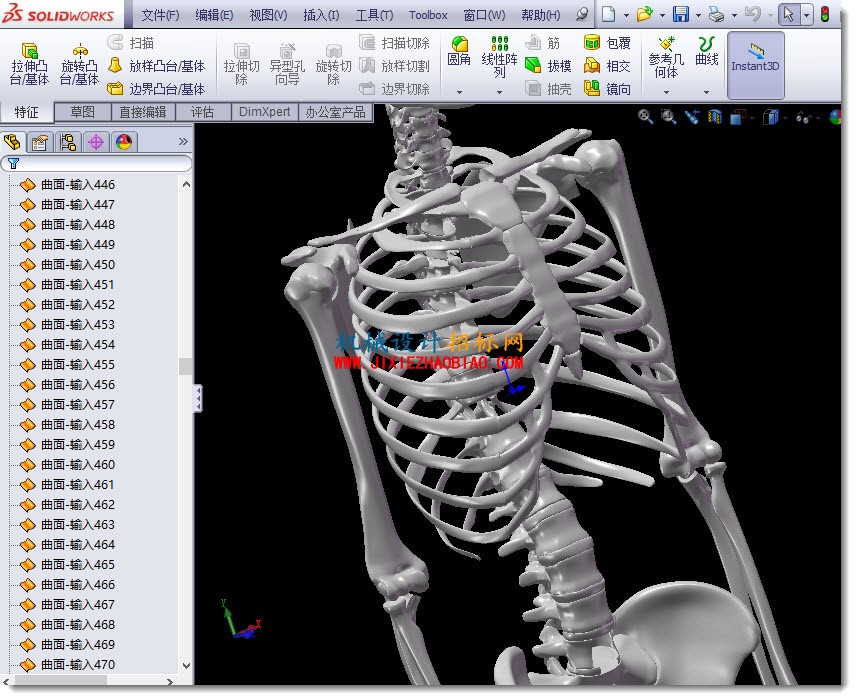Switch to the DimXpert command tab
Viewport: 856px width, 700px height.
click(x=264, y=112)
